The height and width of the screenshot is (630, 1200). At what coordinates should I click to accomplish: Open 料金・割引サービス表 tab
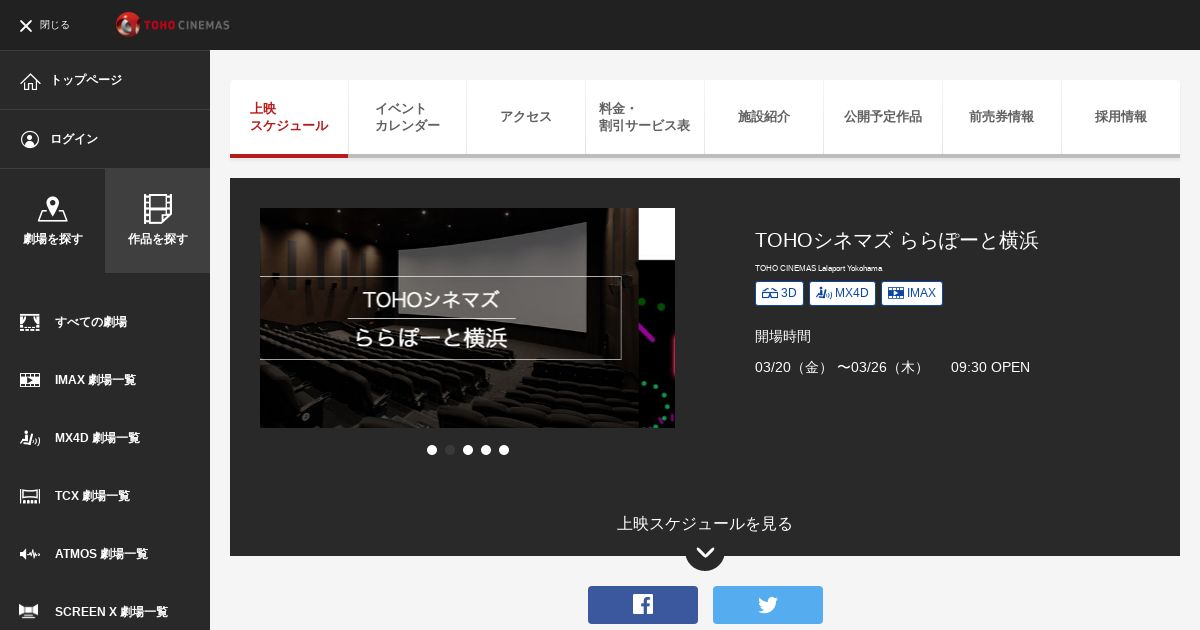[x=645, y=118]
